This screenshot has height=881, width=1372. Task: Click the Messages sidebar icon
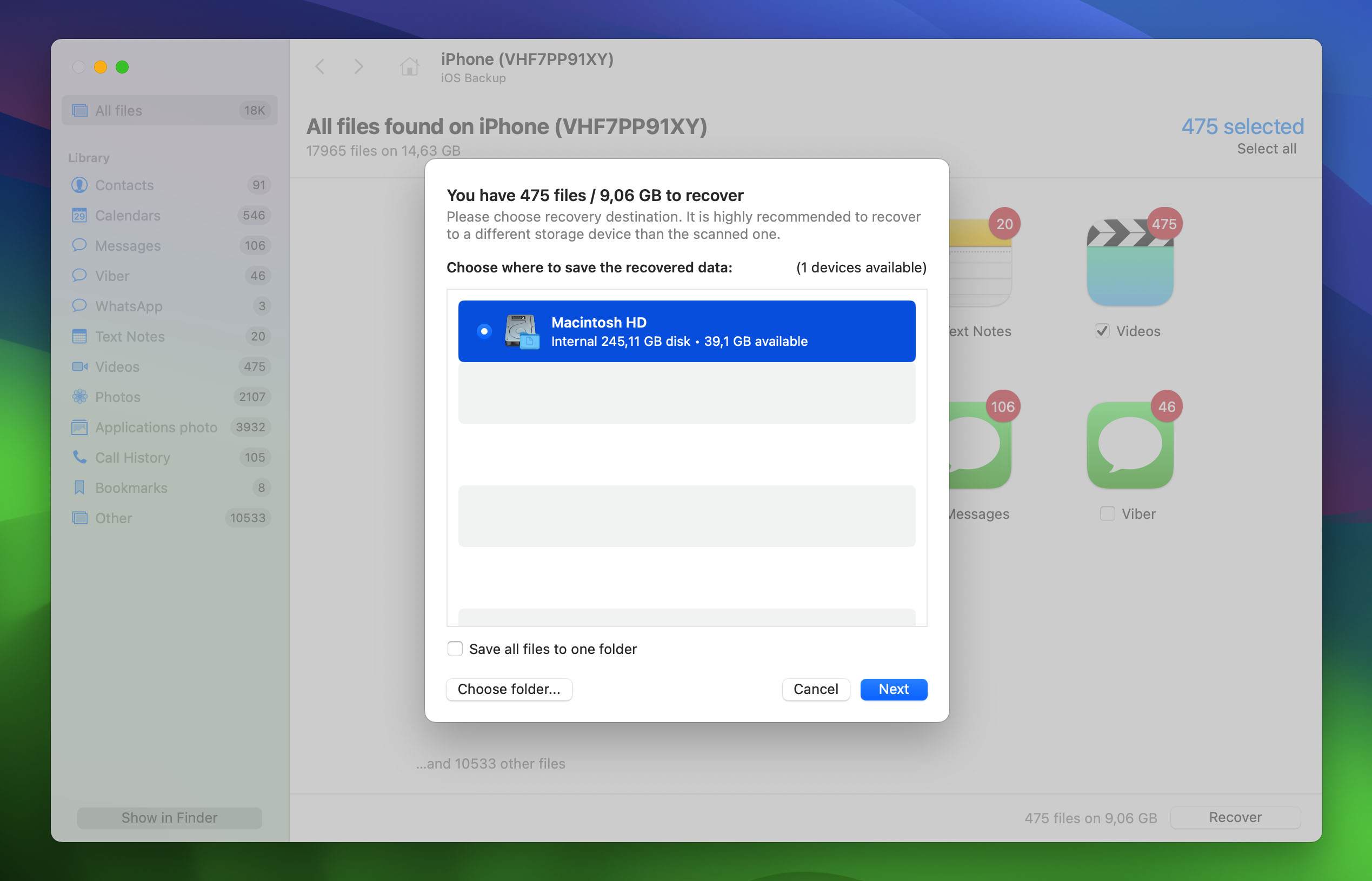79,245
